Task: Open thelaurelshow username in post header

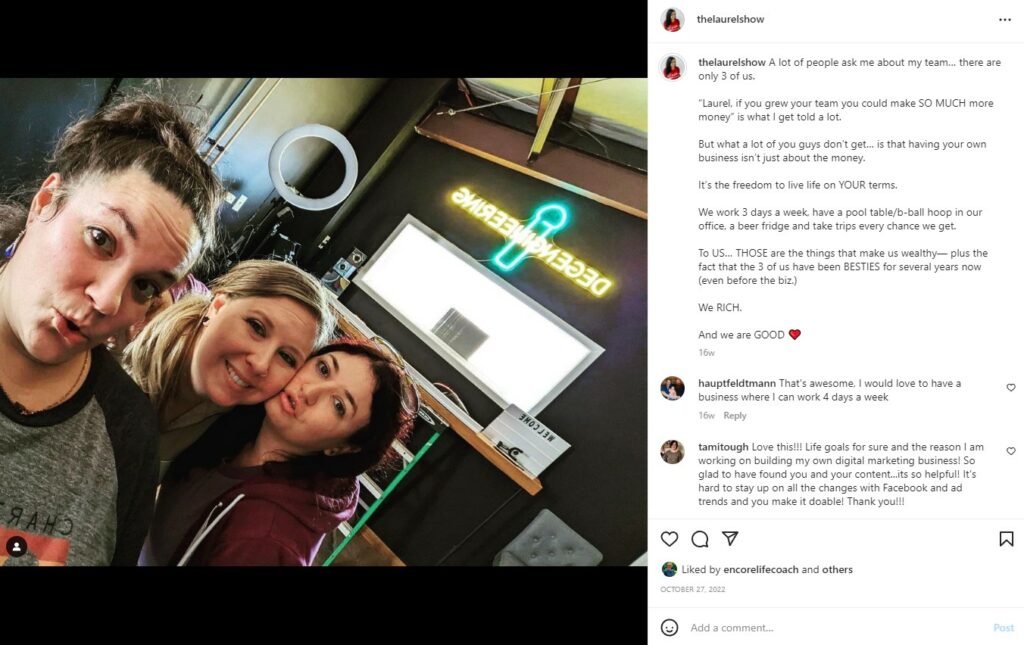Action: (730, 20)
